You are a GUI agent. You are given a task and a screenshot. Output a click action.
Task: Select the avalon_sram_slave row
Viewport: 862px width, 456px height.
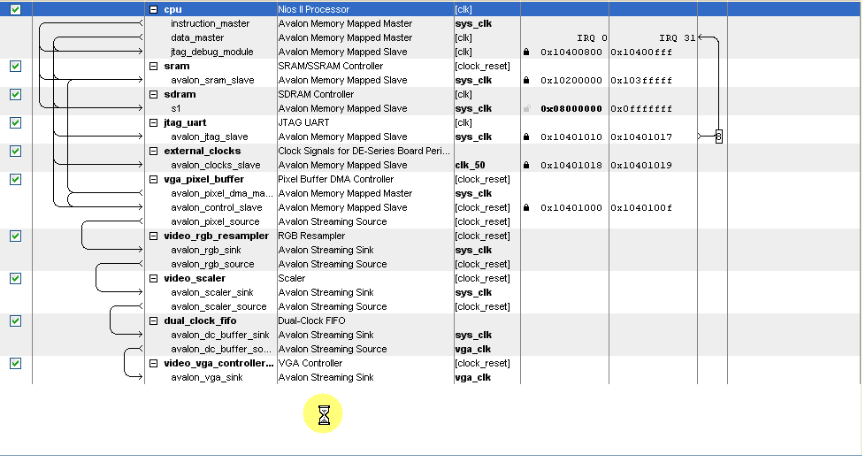[212, 80]
